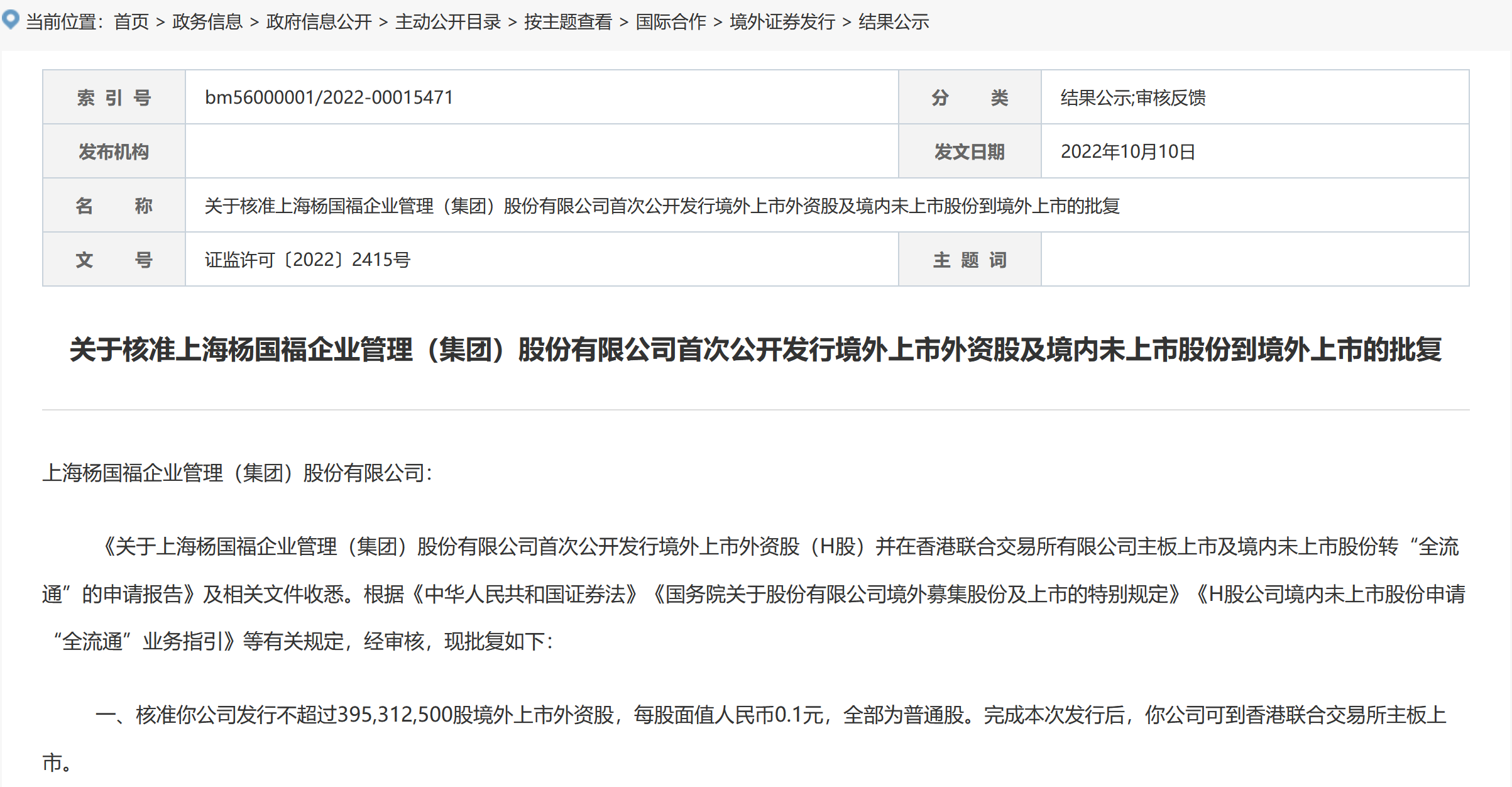Select index number bm56000001/2022-00015471
The width and height of the screenshot is (1512, 787).
point(329,97)
